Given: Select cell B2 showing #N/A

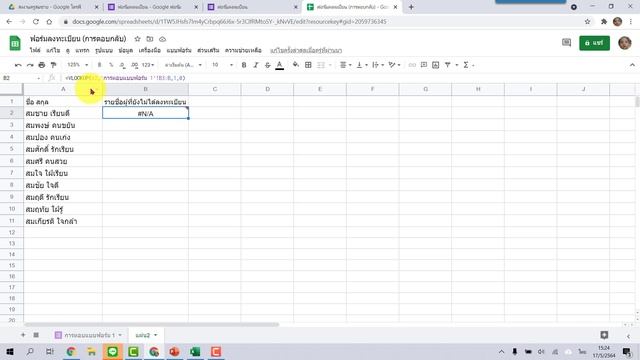Looking at the screenshot, I should [145, 113].
